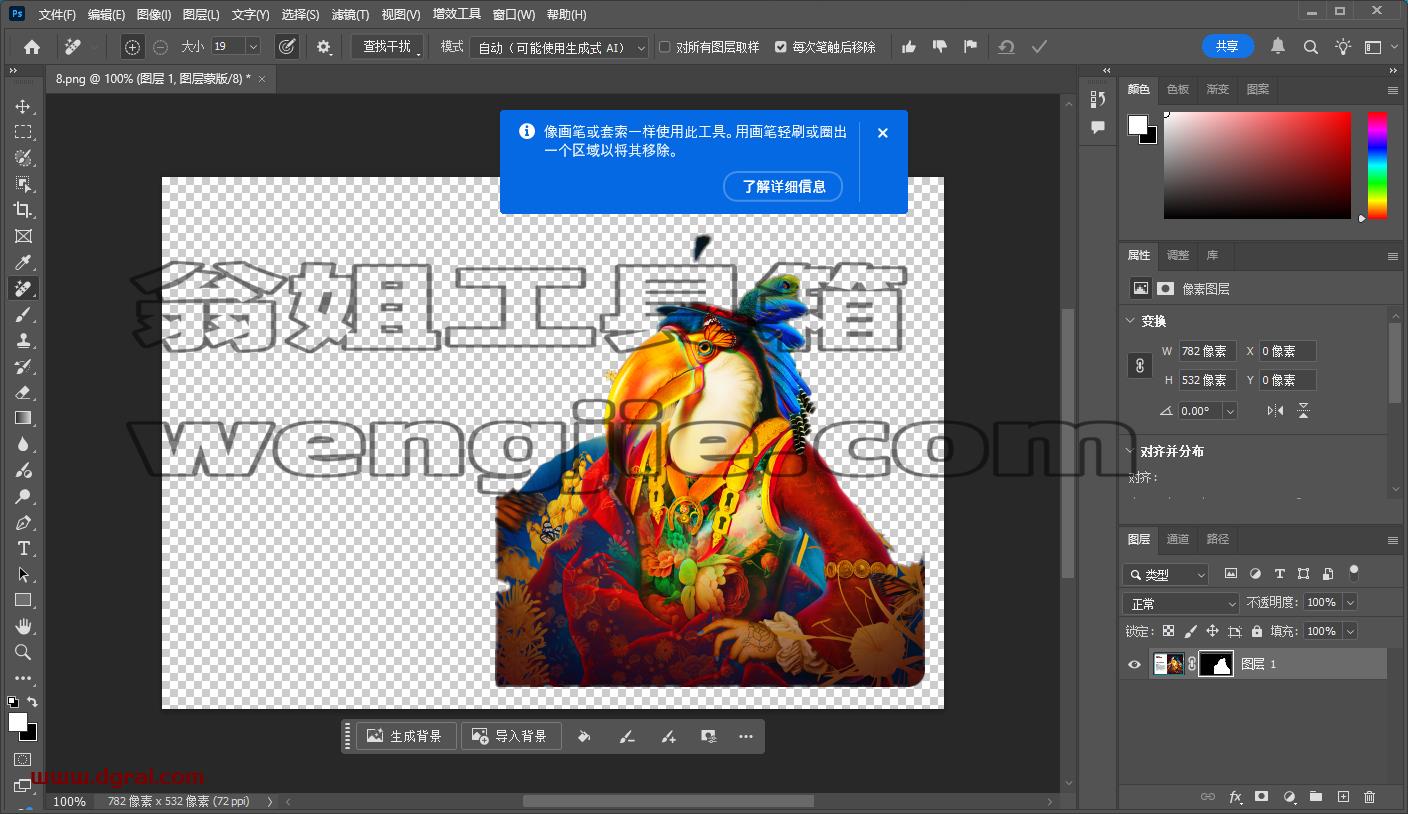Open the blend mode 正常 dropdown
This screenshot has height=814, width=1408.
(x=1181, y=603)
